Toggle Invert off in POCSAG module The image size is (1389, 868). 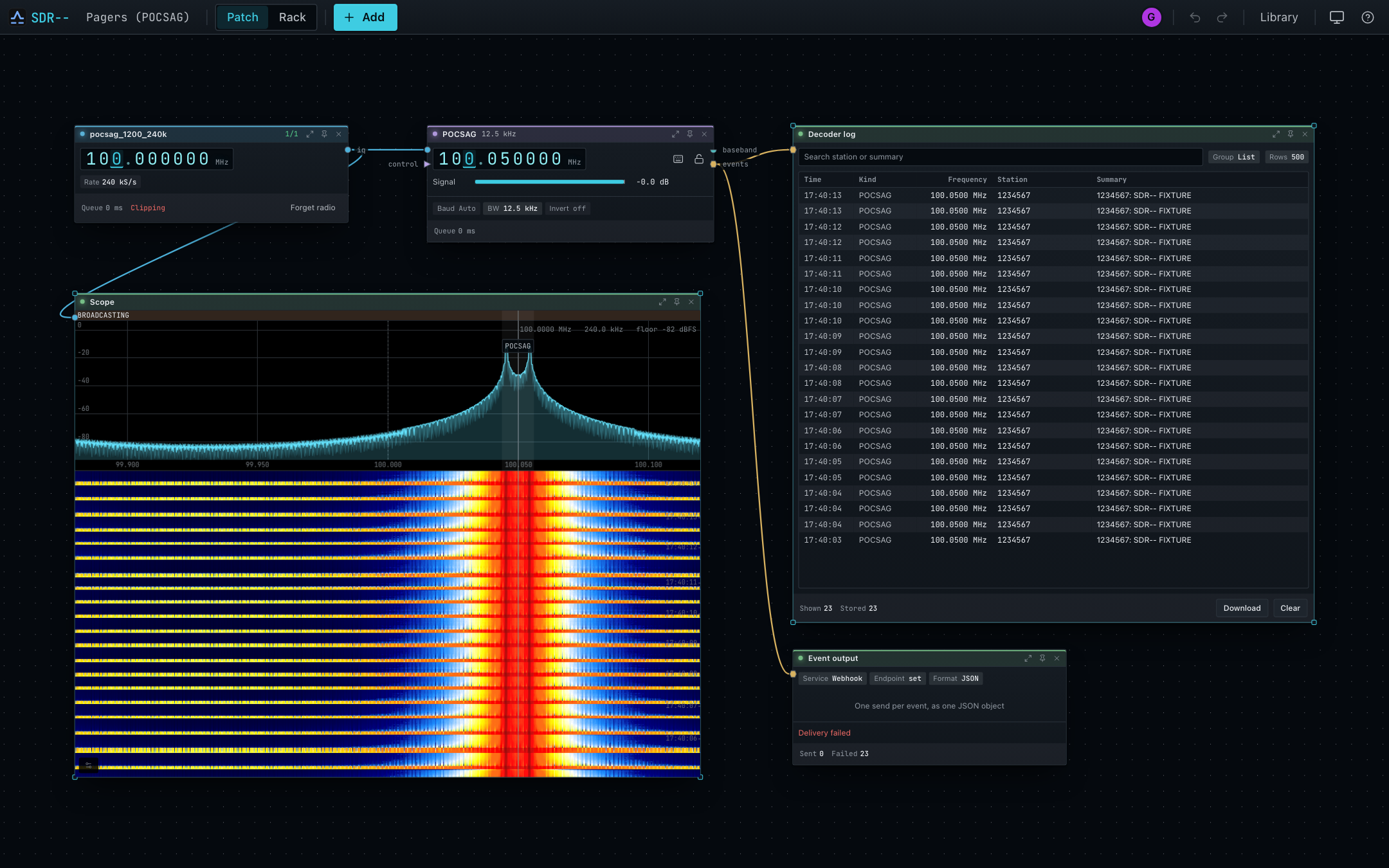coord(567,208)
